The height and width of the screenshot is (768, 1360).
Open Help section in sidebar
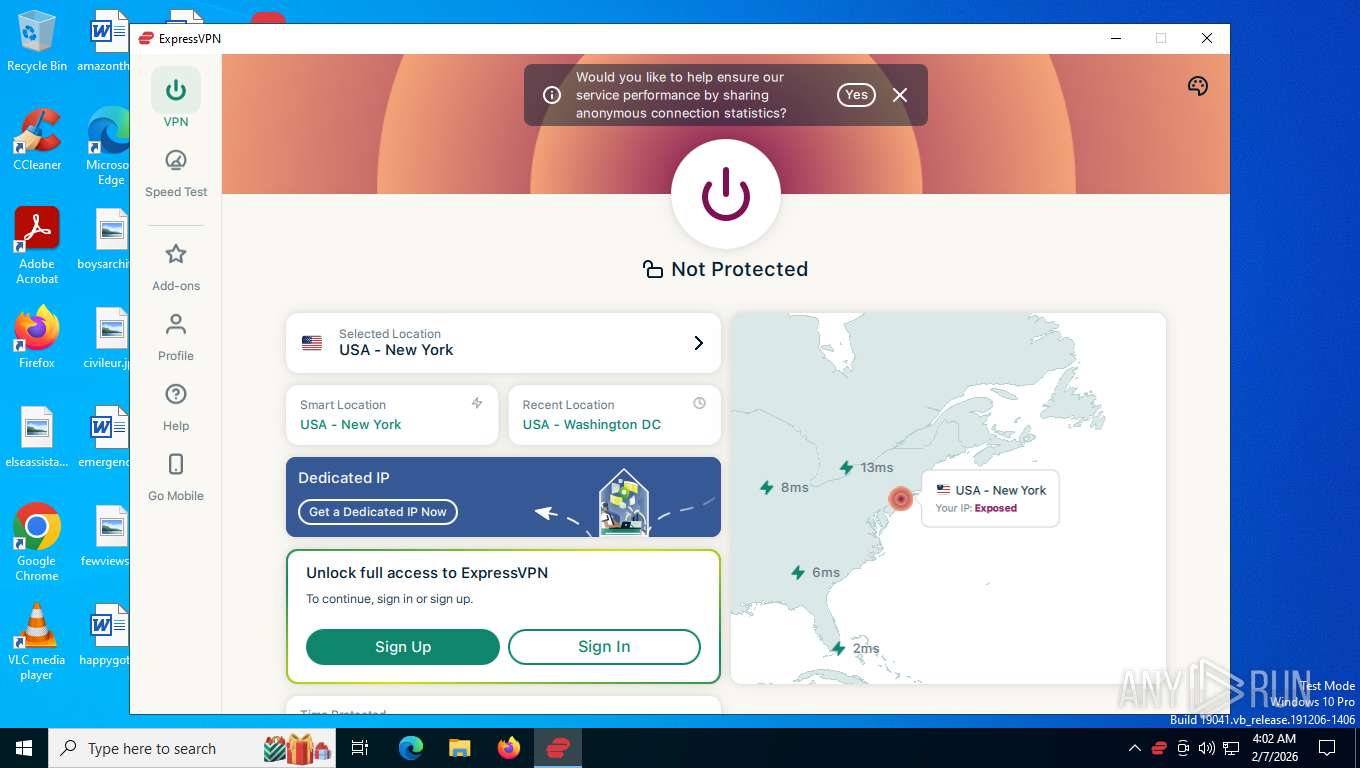pyautogui.click(x=176, y=407)
